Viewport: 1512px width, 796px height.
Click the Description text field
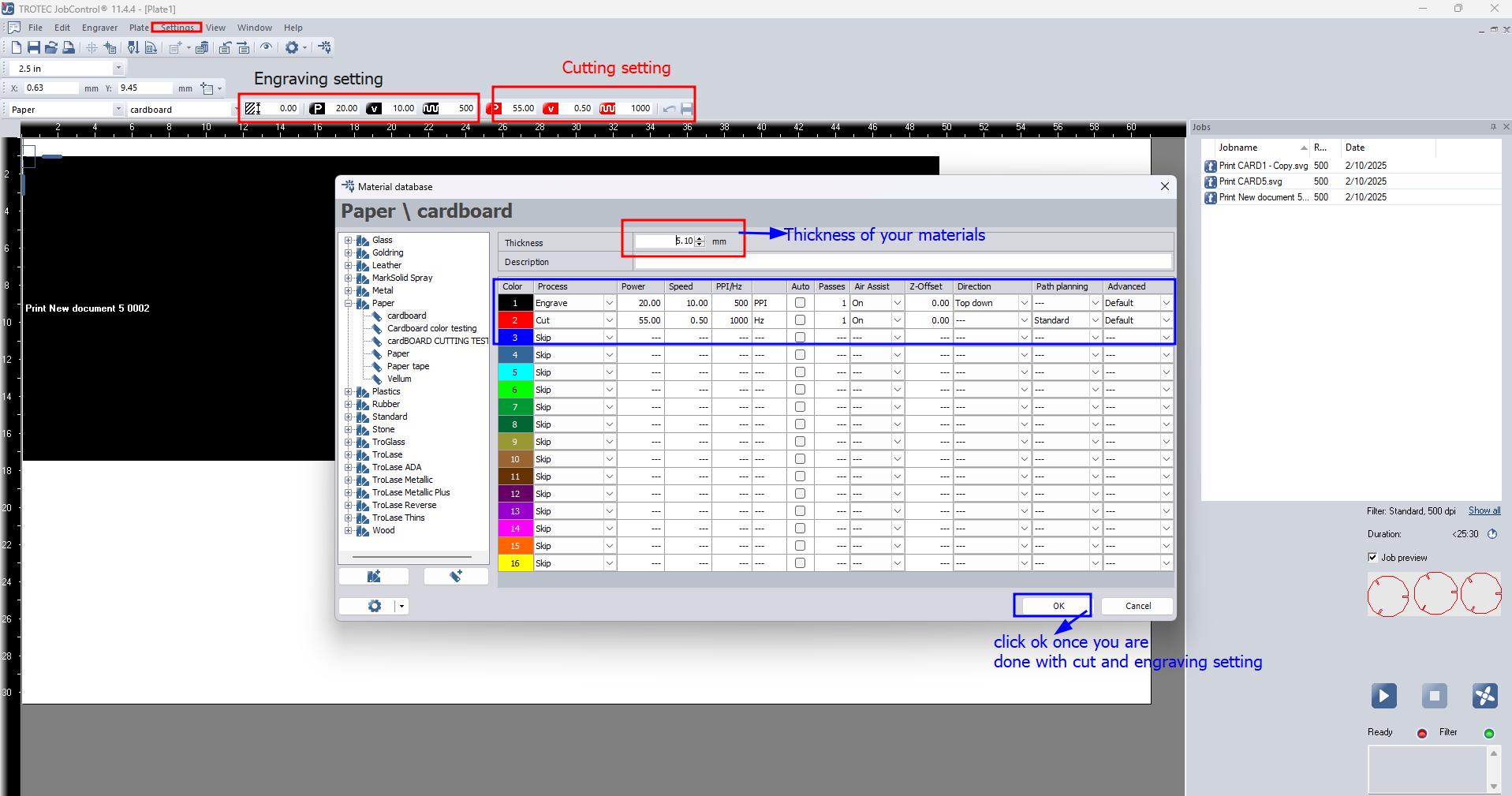[x=903, y=262]
